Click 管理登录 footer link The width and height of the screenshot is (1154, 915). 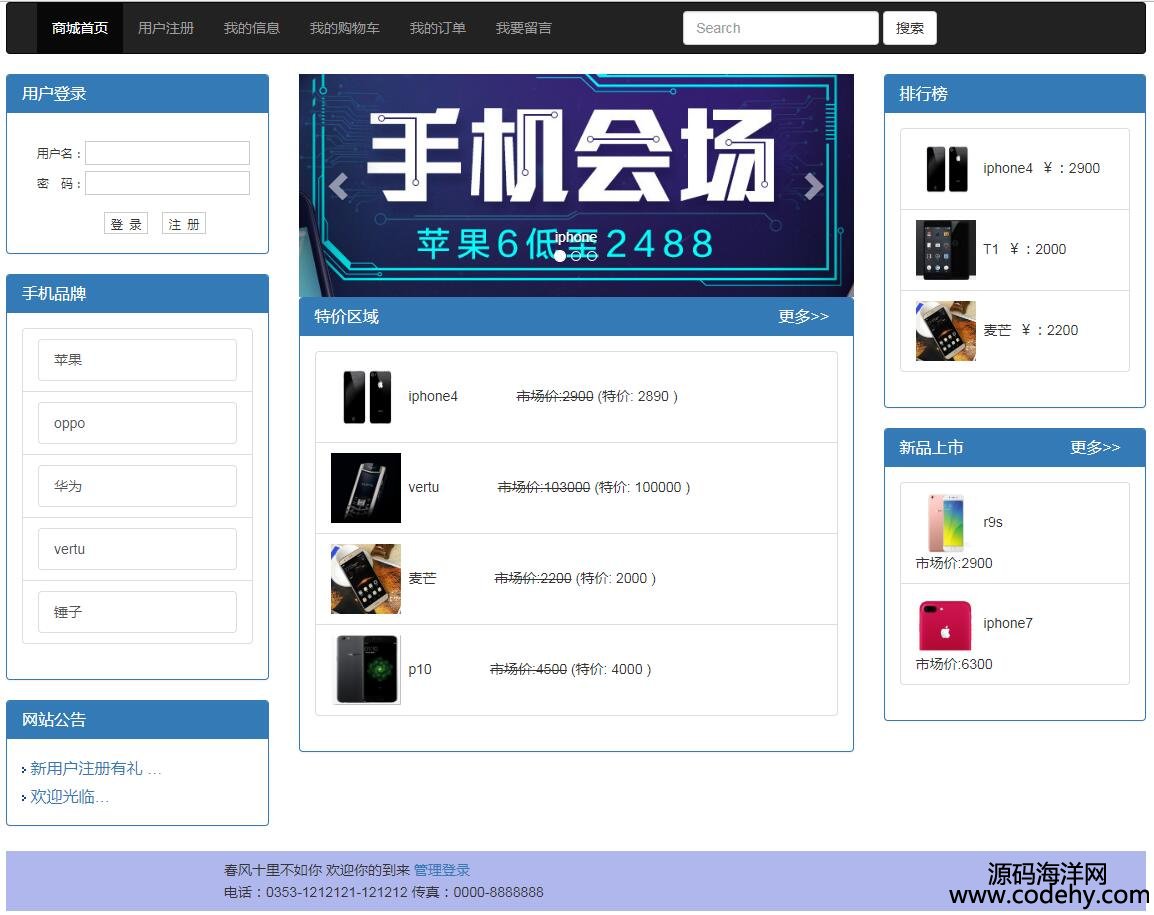pyautogui.click(x=442, y=870)
